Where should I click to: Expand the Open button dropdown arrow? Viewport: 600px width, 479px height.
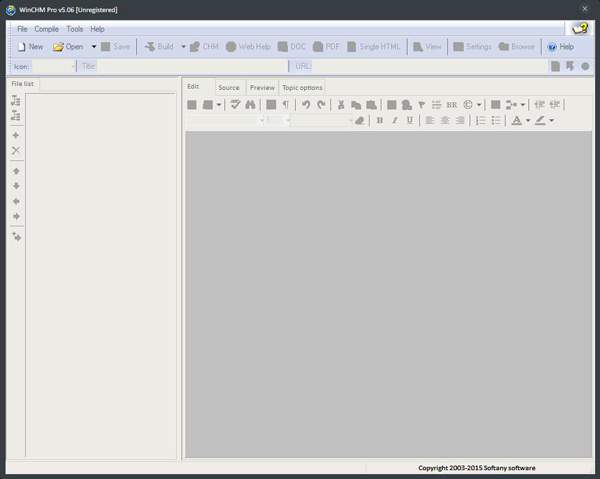point(94,47)
